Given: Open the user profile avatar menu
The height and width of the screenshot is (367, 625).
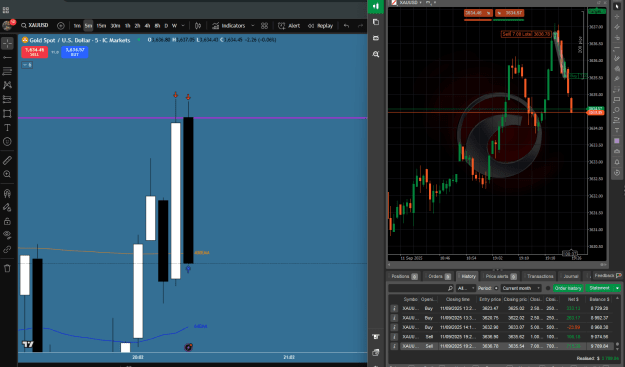Looking at the screenshot, I should pos(7,26).
